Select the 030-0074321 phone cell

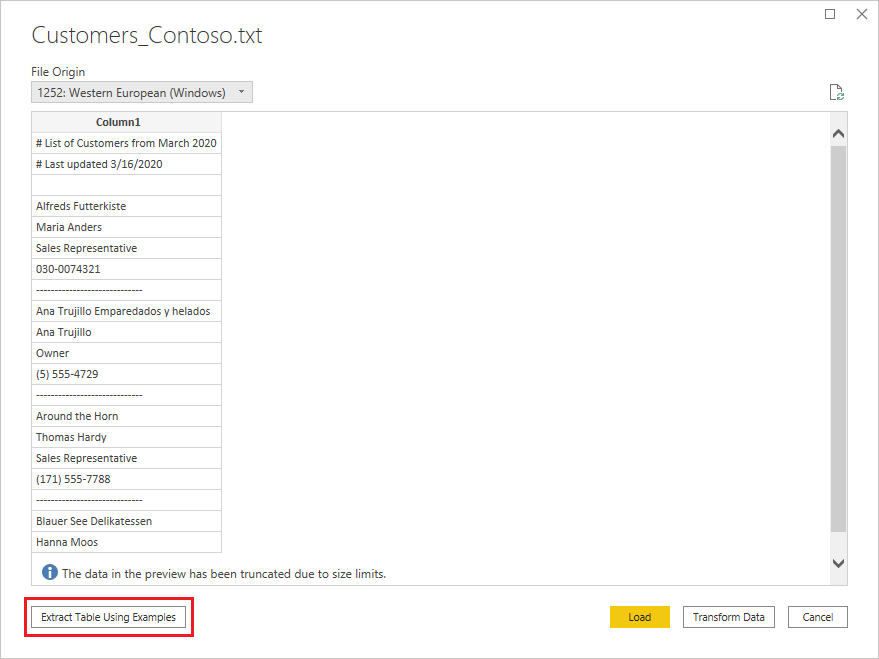127,269
